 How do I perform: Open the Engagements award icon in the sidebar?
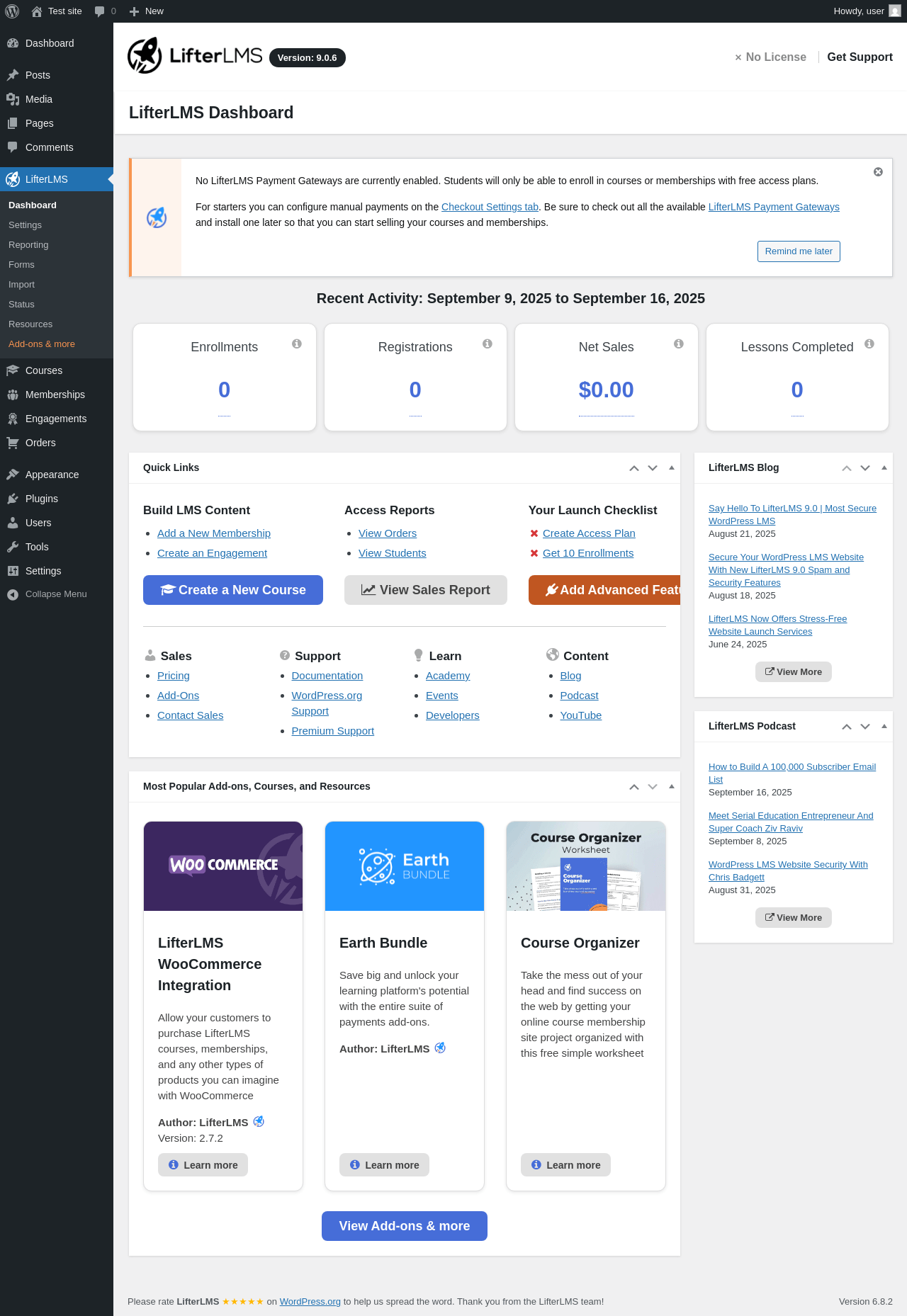[13, 419]
